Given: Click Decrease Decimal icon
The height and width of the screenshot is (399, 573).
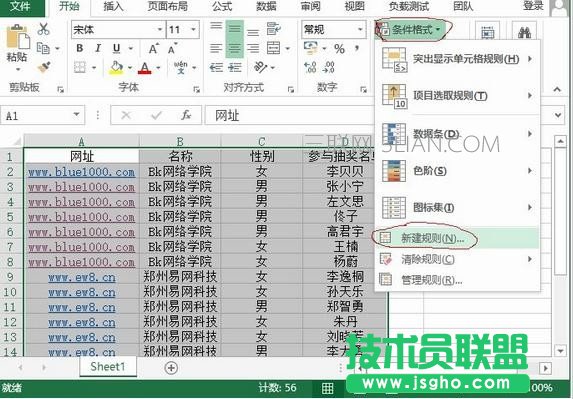Looking at the screenshot, I should click(x=329, y=67).
